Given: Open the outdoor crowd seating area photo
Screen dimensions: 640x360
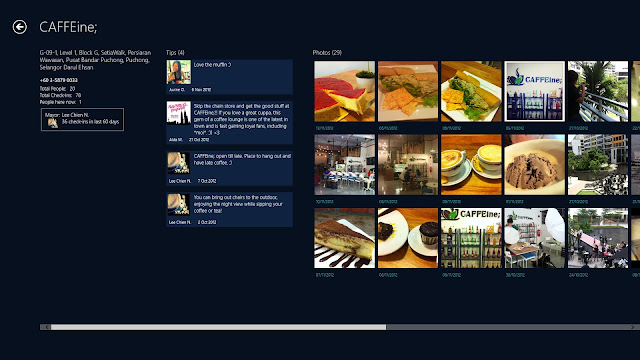Looking at the screenshot, I should coord(598,238).
